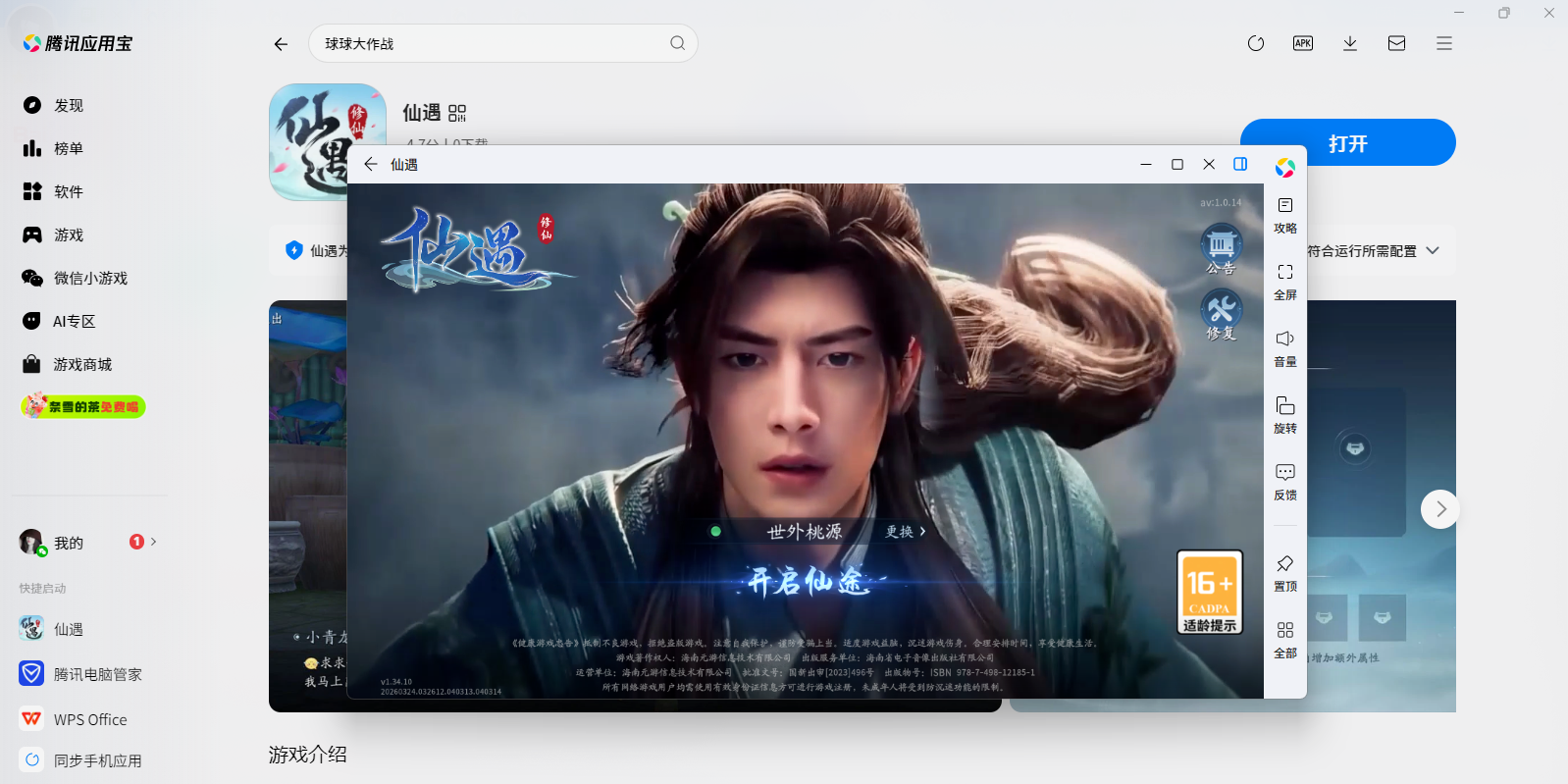Viewport: 1568px width, 784px height.
Task: Open the 榜单 rankings section
Action: [69, 148]
